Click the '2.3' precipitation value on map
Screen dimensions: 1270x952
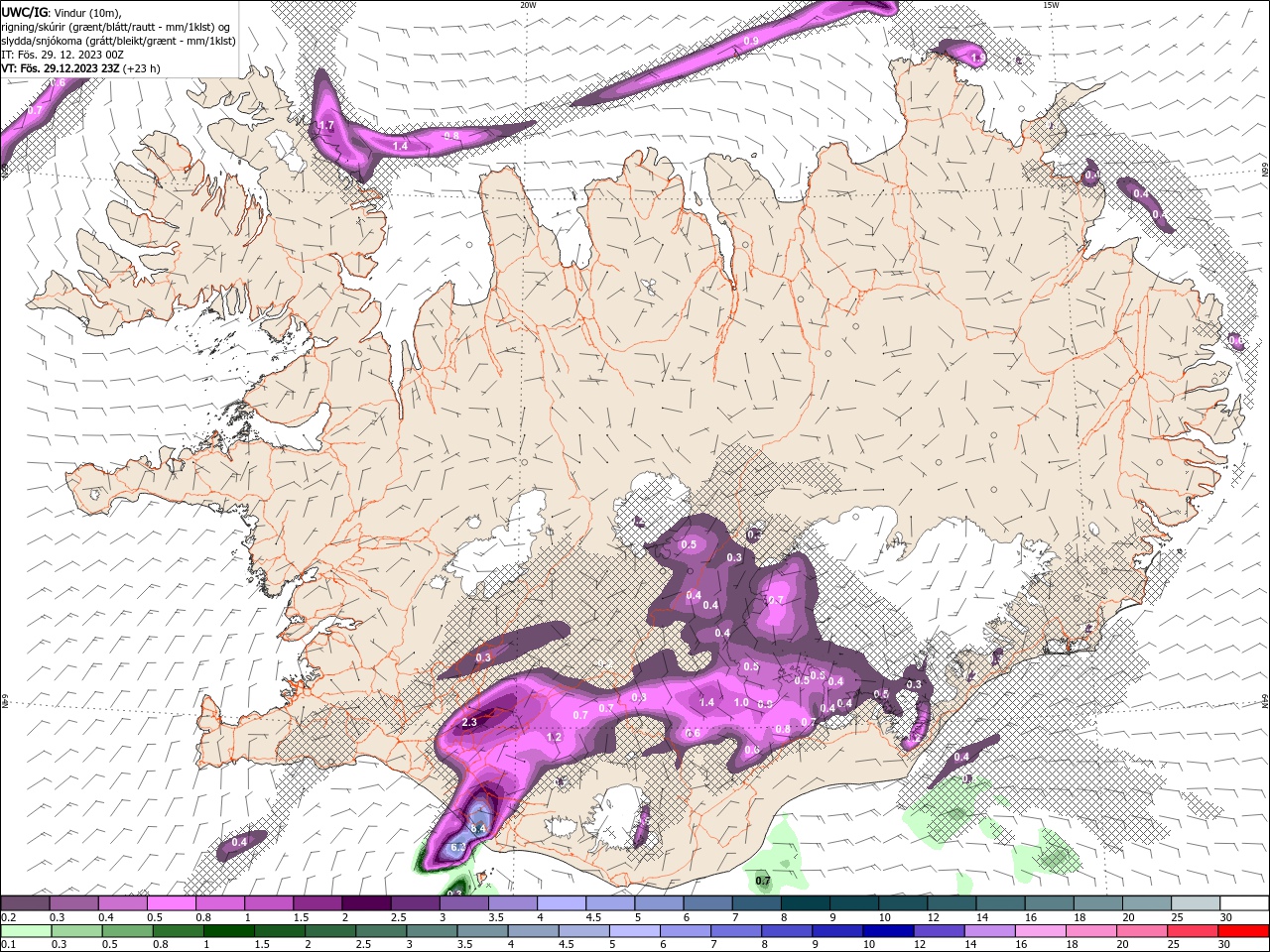pos(469,722)
